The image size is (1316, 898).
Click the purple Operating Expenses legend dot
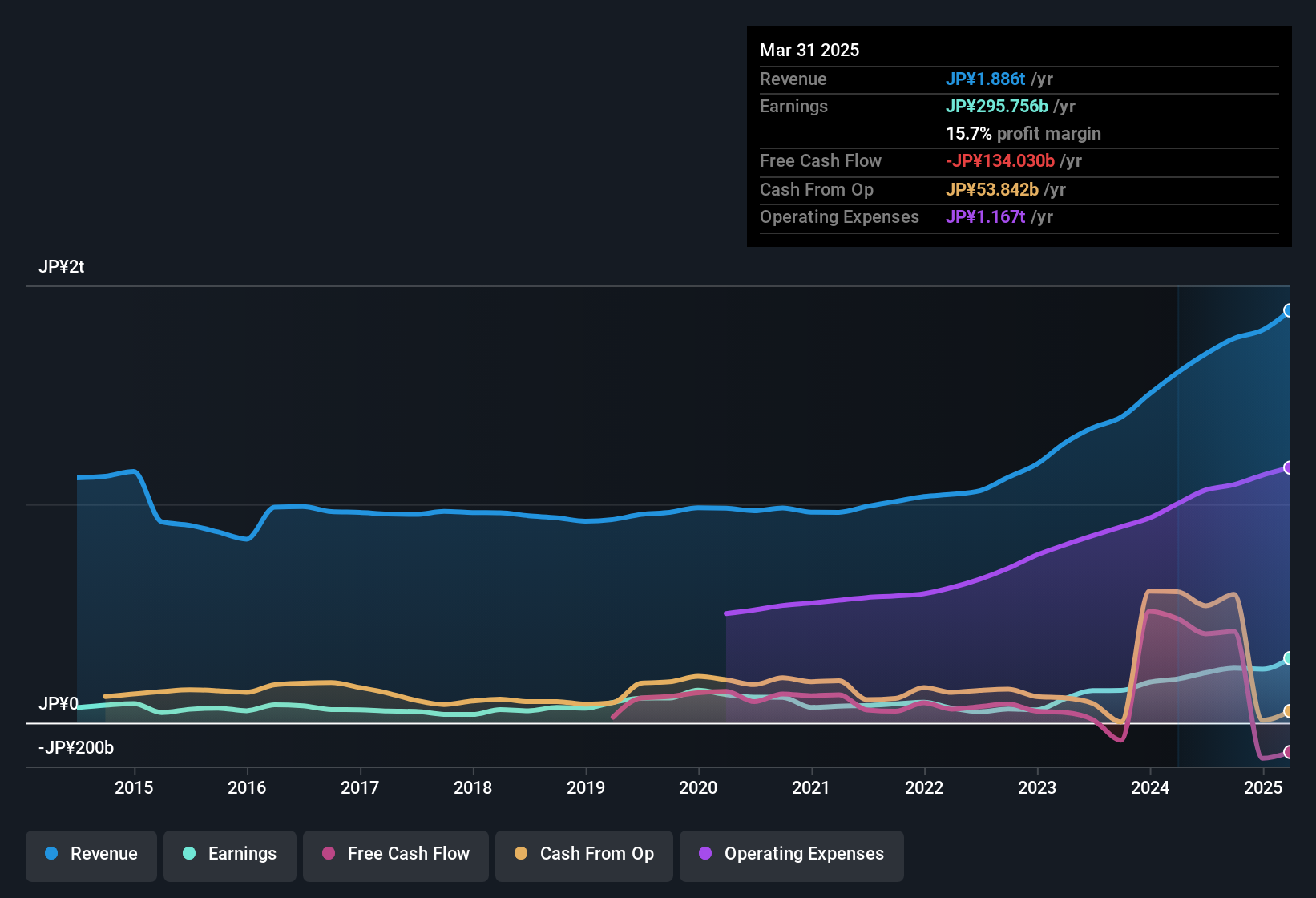[704, 854]
